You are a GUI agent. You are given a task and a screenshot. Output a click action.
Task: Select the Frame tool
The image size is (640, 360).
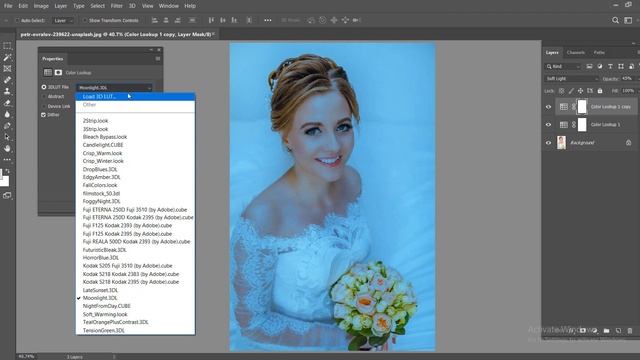(x=7, y=69)
